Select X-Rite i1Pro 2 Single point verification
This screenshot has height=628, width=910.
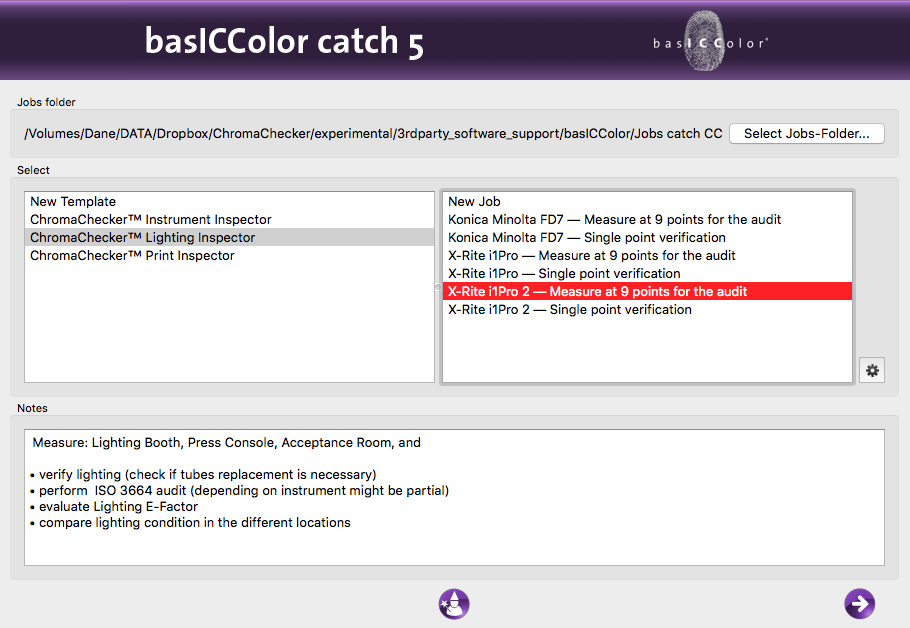[x=647, y=309]
